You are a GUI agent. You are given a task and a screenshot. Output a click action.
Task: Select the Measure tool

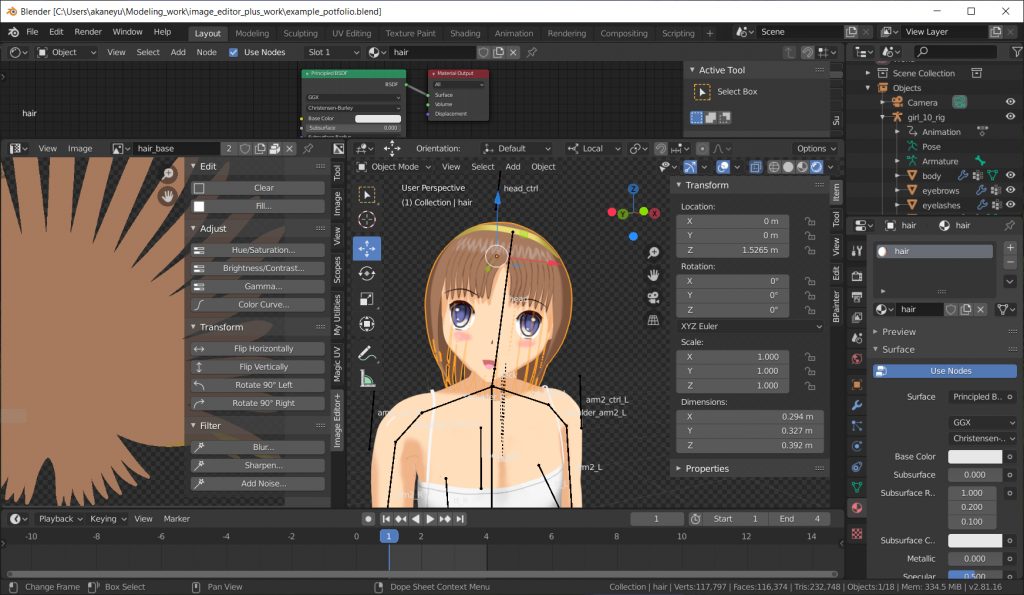point(367,379)
